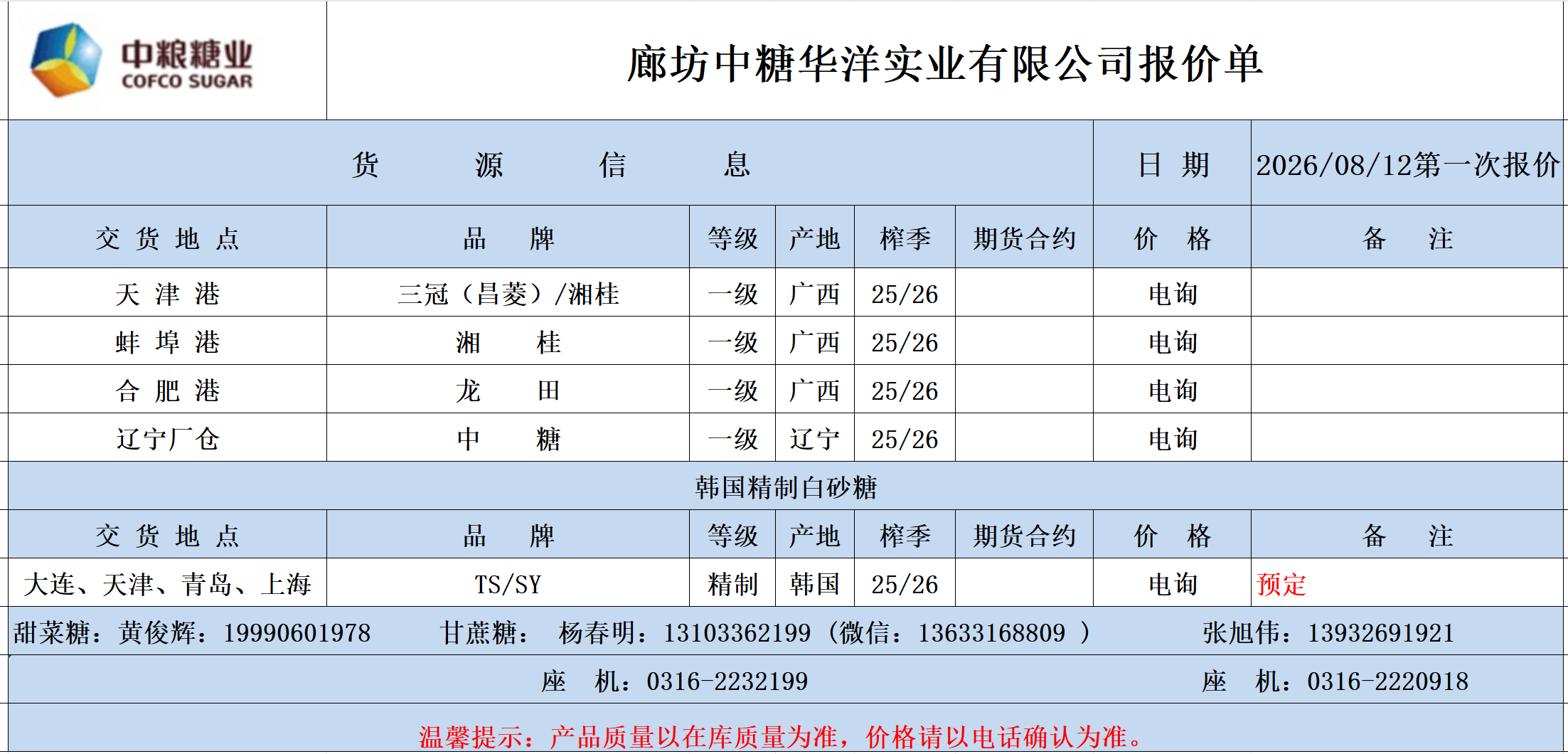This screenshot has width=1568, height=754.
Task: Click 广西 origin in the 蚌埠港 row
Action: [x=815, y=342]
